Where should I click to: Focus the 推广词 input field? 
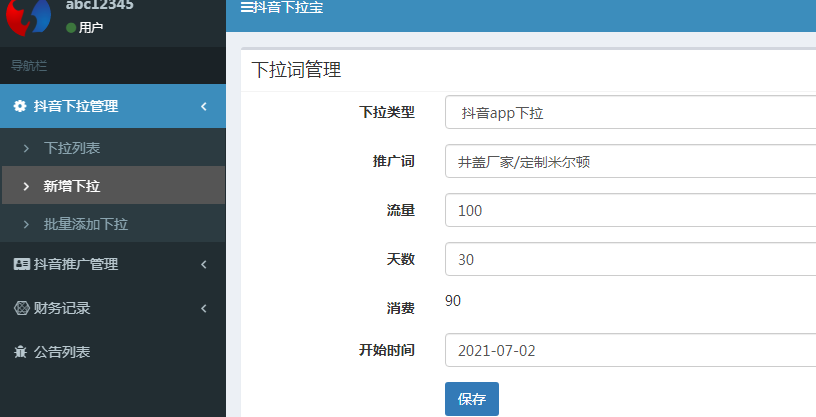coord(630,161)
